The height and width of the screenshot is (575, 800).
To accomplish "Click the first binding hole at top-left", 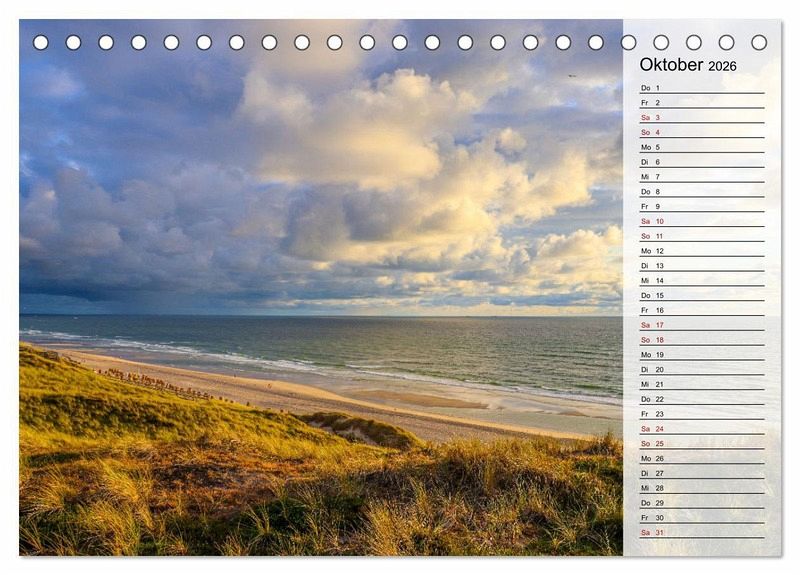I will click(x=41, y=43).
